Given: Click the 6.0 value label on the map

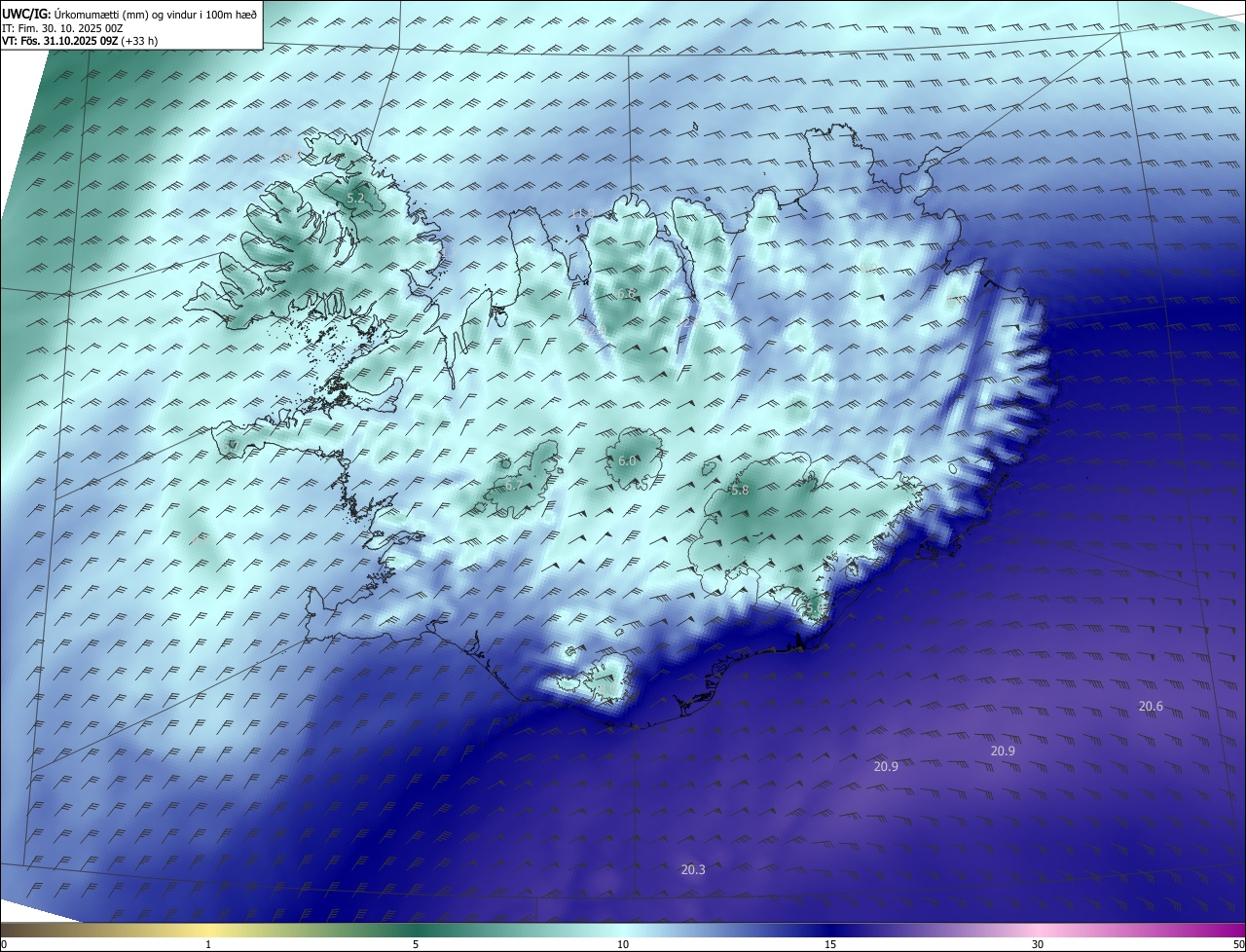Looking at the screenshot, I should point(627,461).
